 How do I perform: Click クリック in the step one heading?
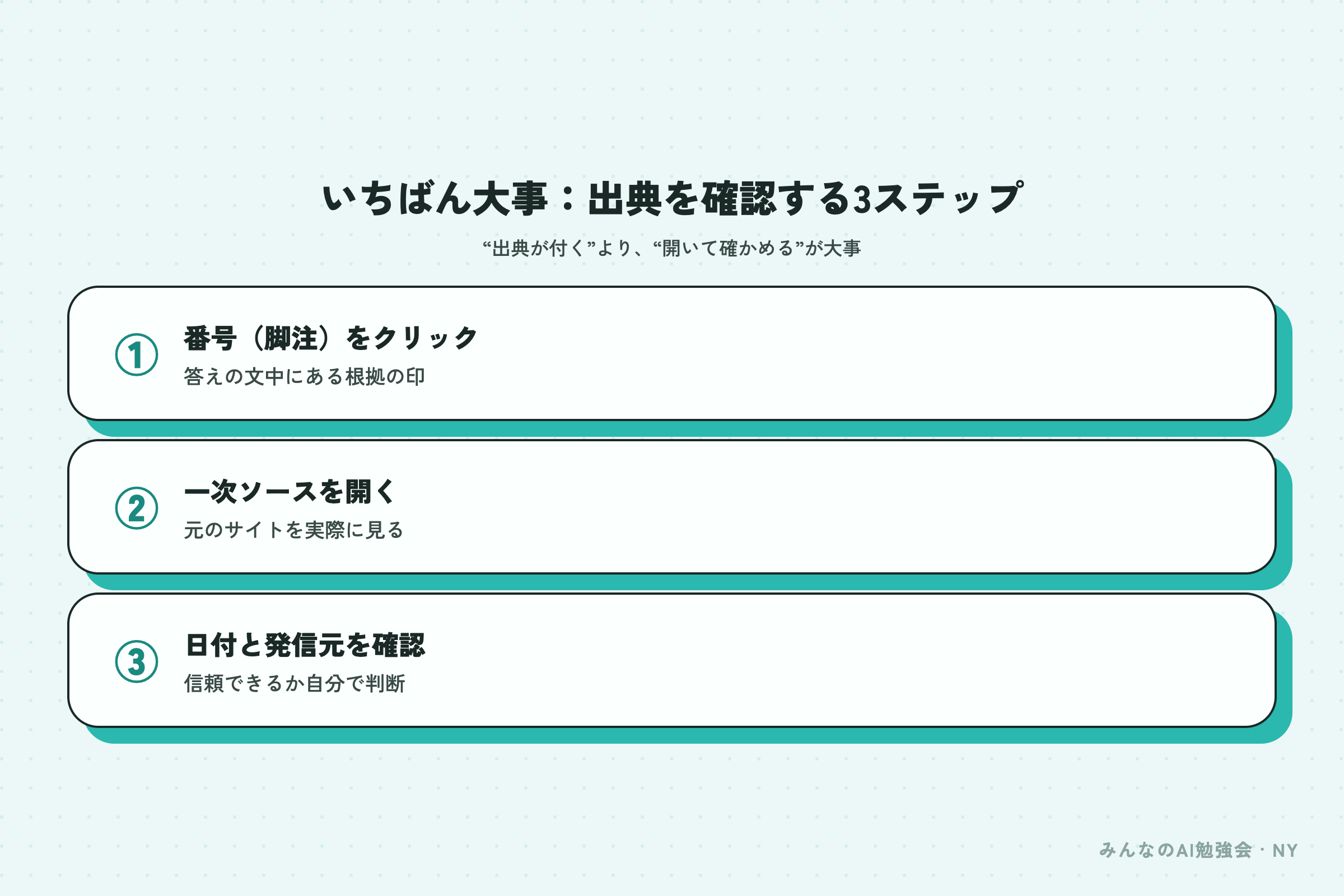coord(425,338)
